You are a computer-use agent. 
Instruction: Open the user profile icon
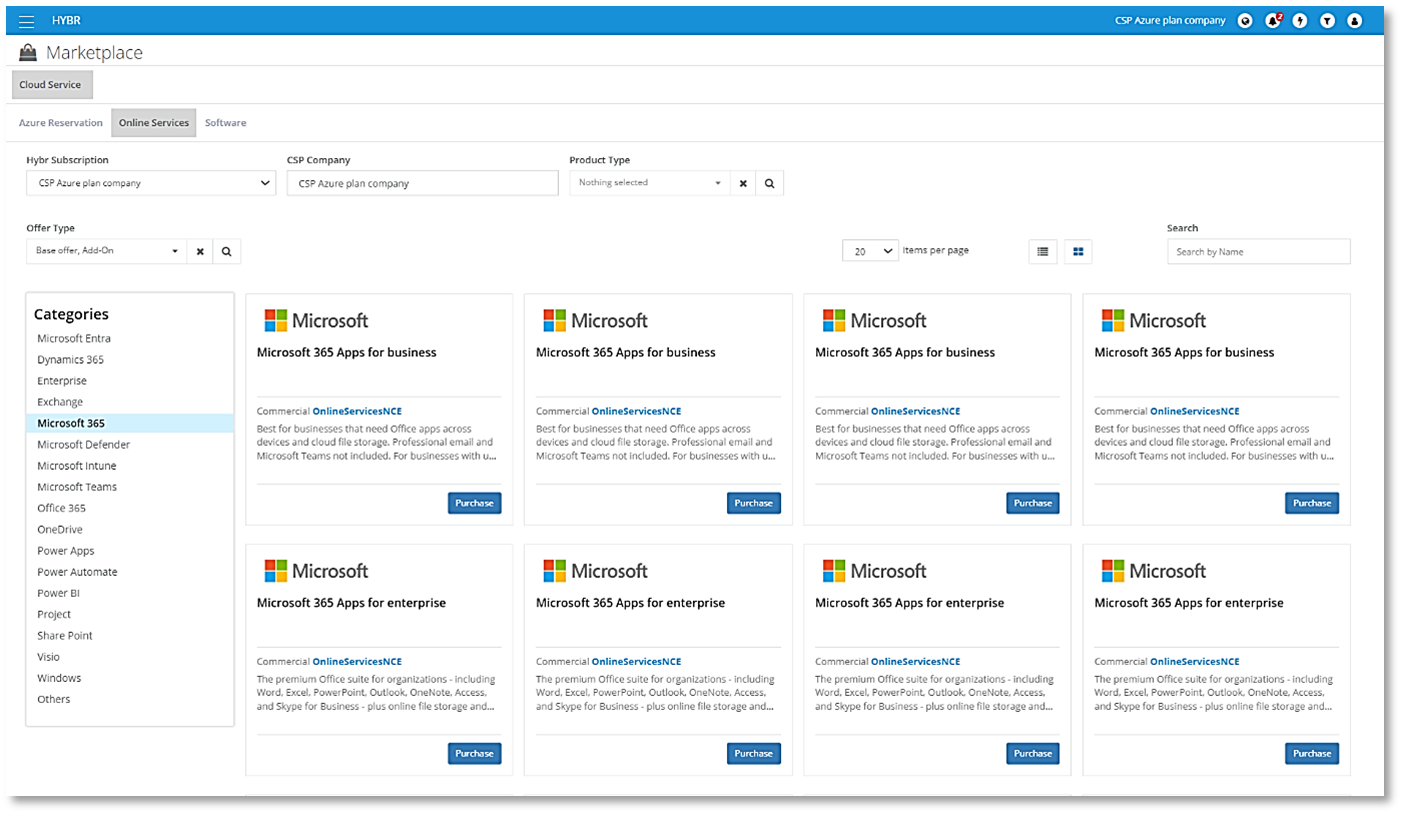[x=1355, y=20]
